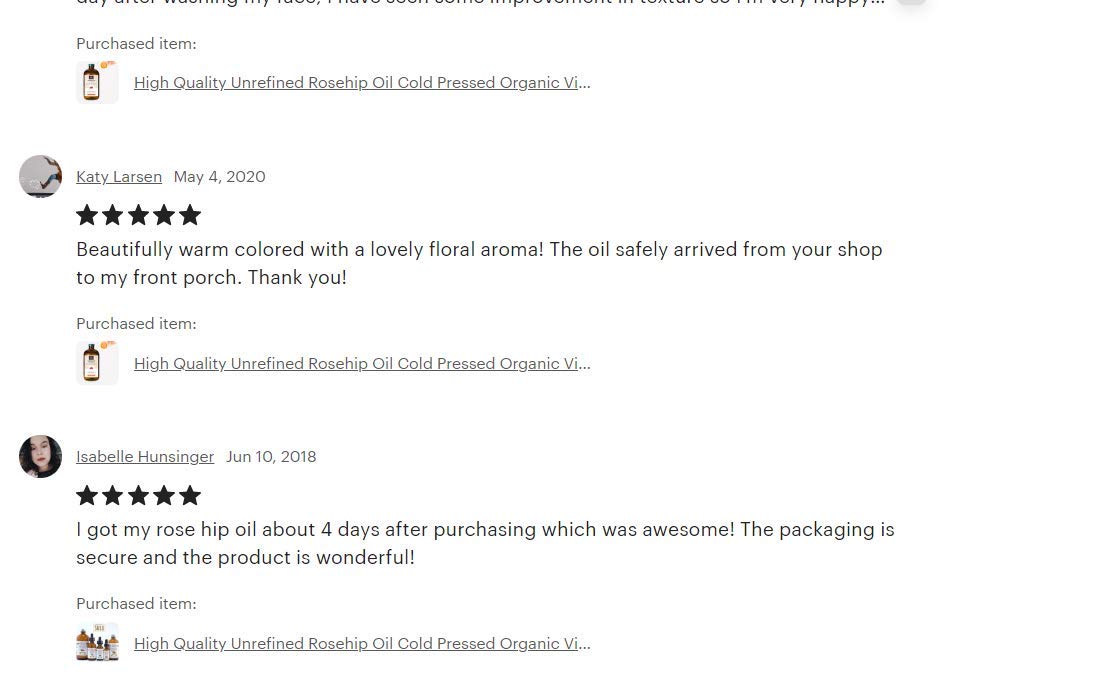
Task: Click the May 4, 2020 review date
Action: (x=219, y=177)
